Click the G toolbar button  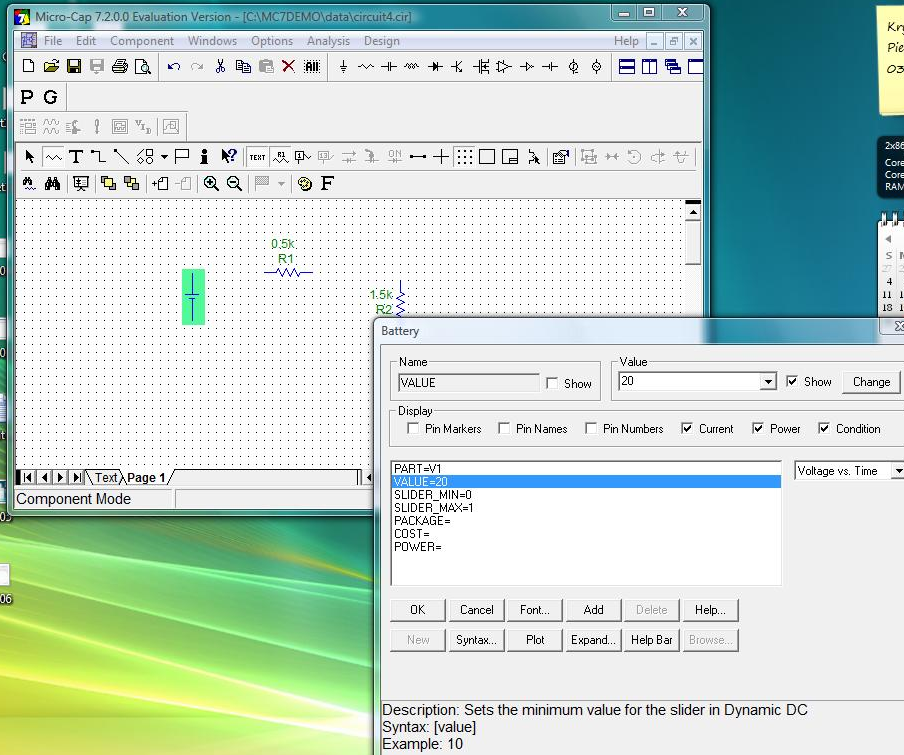(x=50, y=97)
